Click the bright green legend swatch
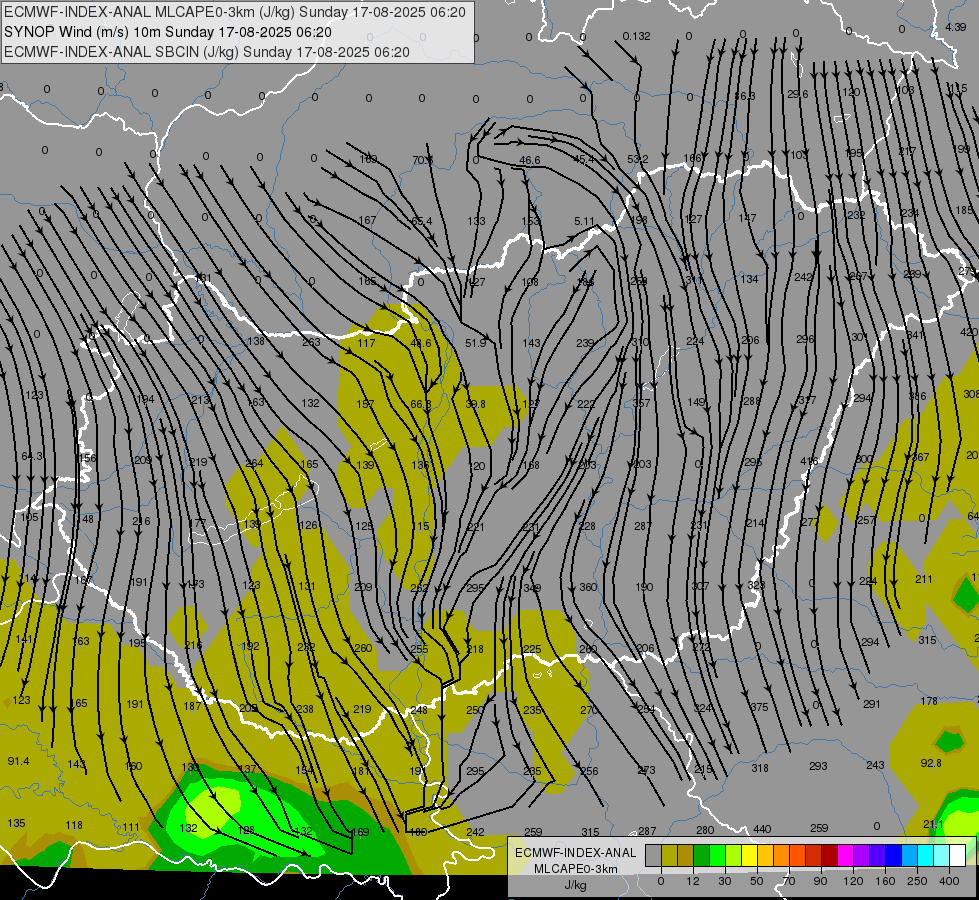 (717, 855)
